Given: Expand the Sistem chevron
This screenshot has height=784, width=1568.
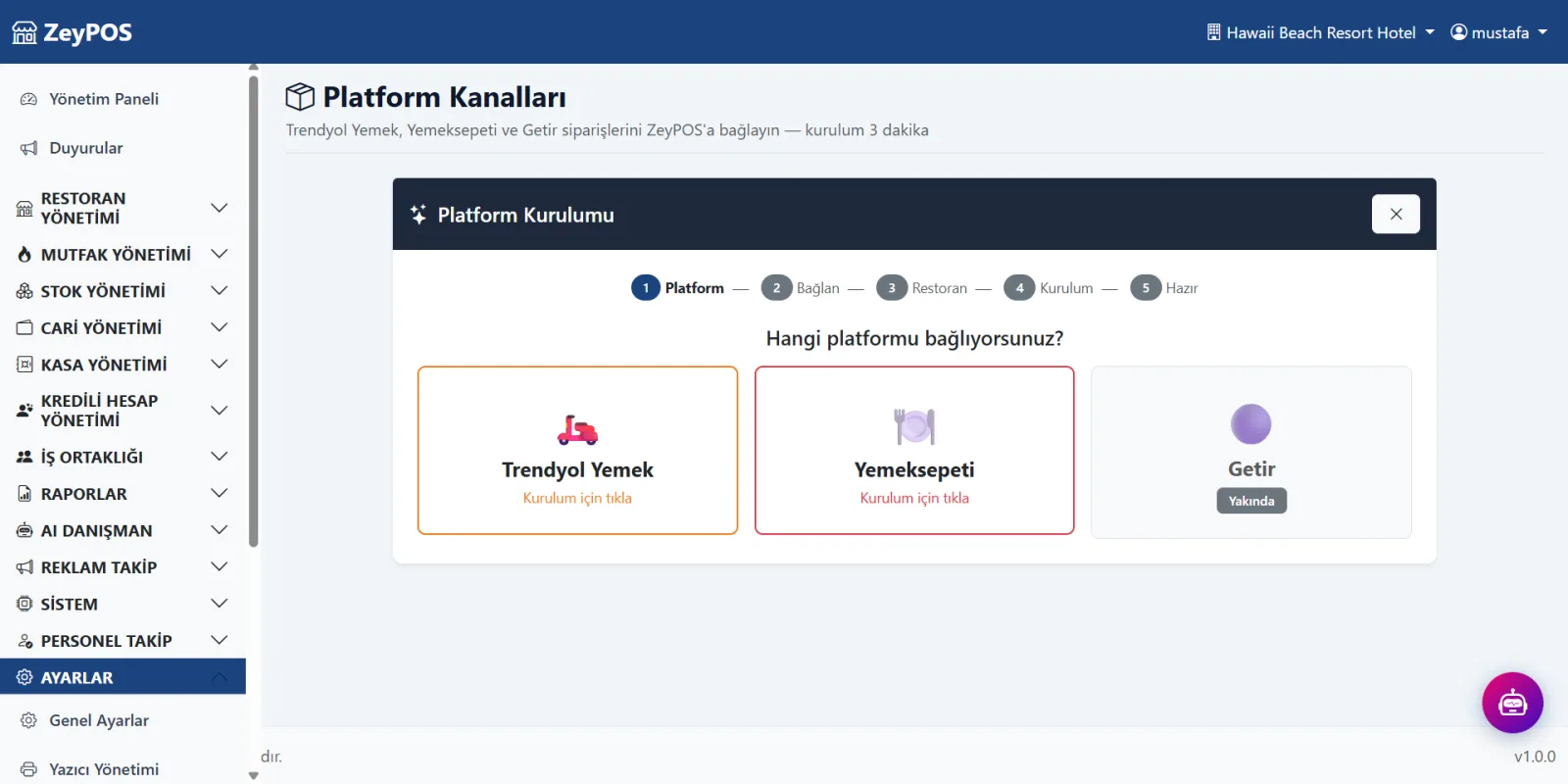Looking at the screenshot, I should pyautogui.click(x=220, y=604).
